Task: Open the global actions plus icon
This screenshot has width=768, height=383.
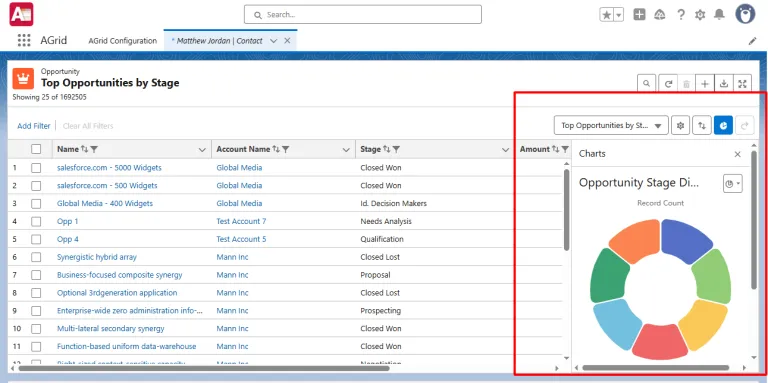Action: tap(639, 15)
